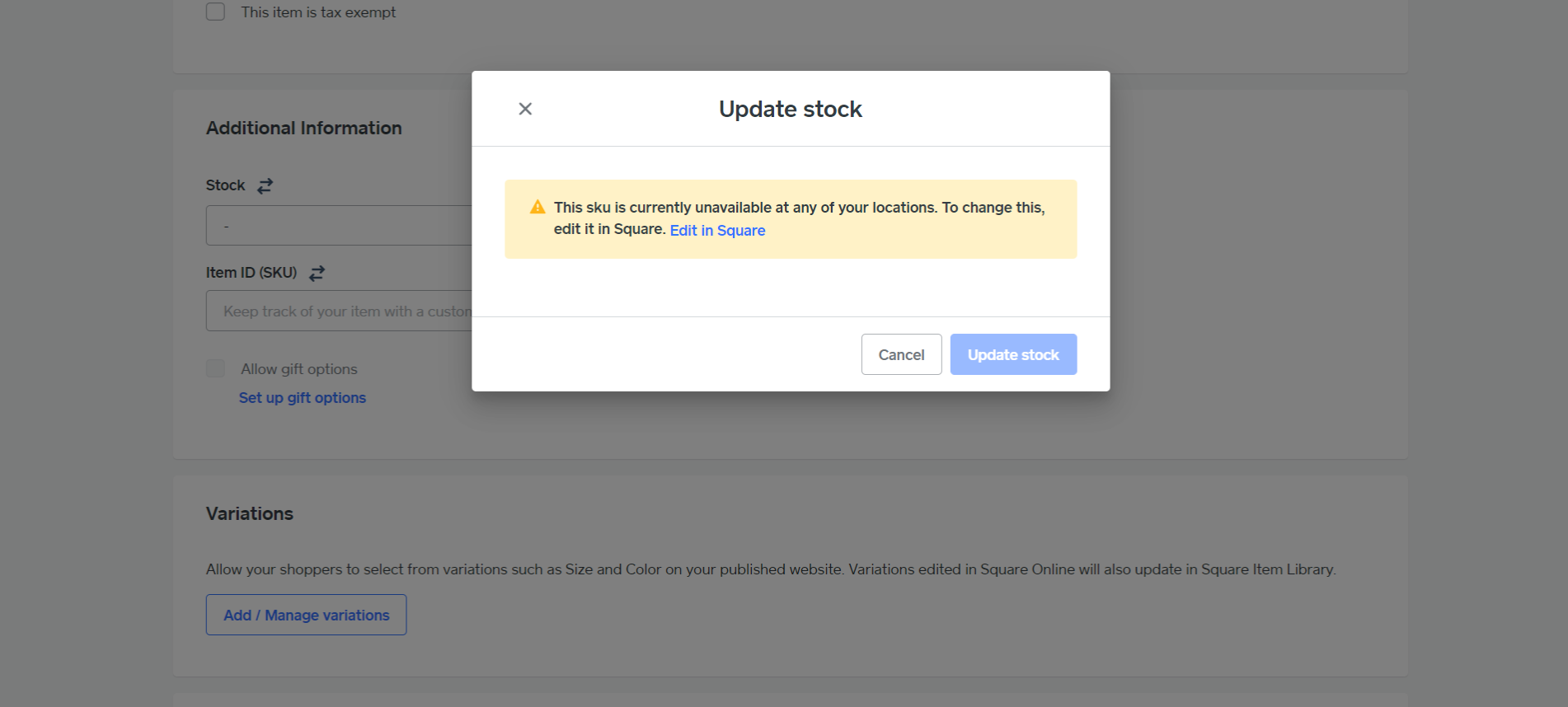Cancel the stock update
Screen dimensions: 1568x707
901,354
